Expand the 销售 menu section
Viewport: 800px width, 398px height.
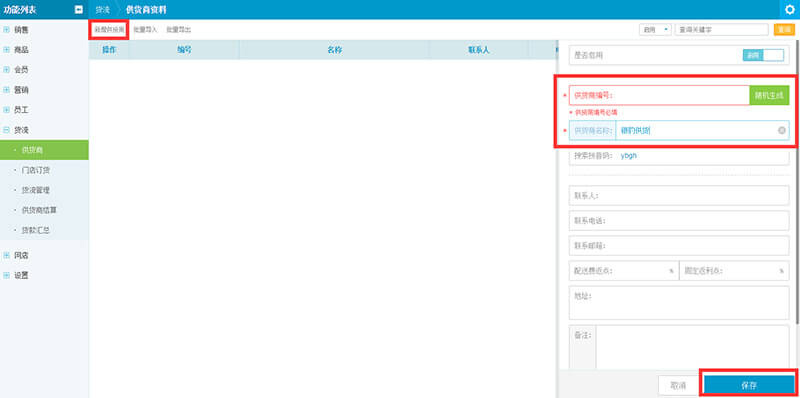click(x=7, y=30)
